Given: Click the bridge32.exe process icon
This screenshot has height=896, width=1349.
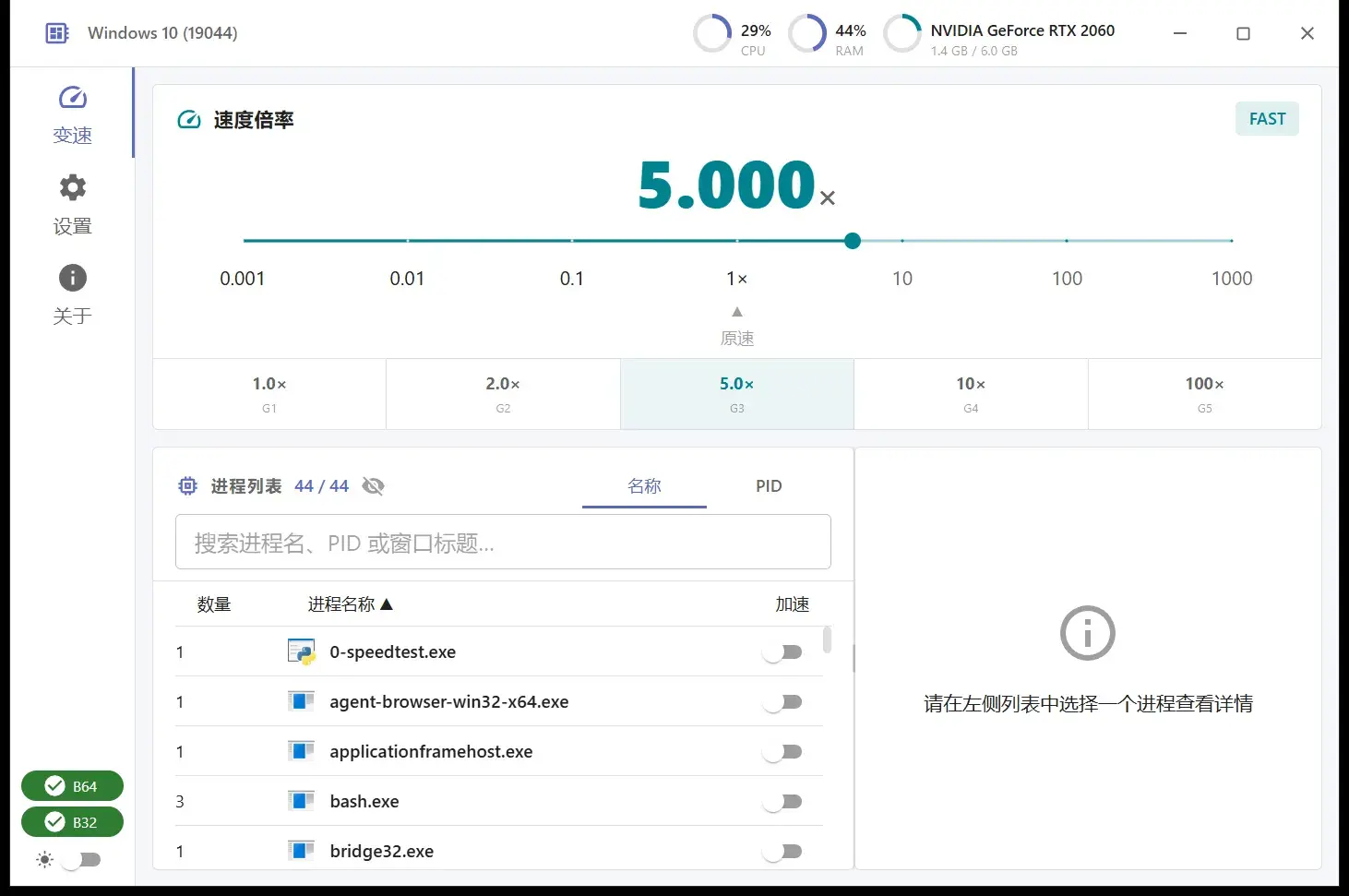Looking at the screenshot, I should click(301, 851).
